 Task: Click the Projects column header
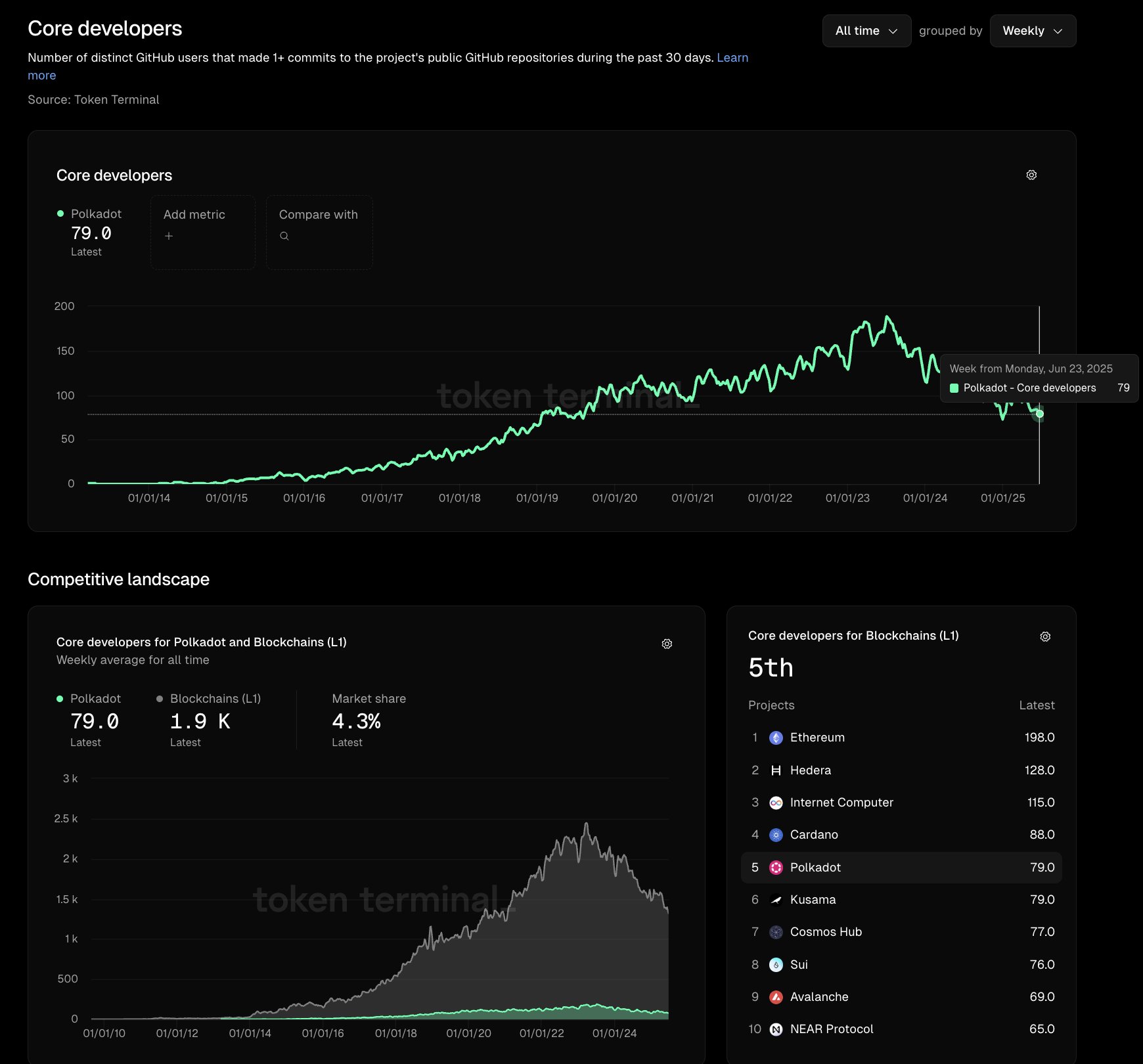[771, 705]
